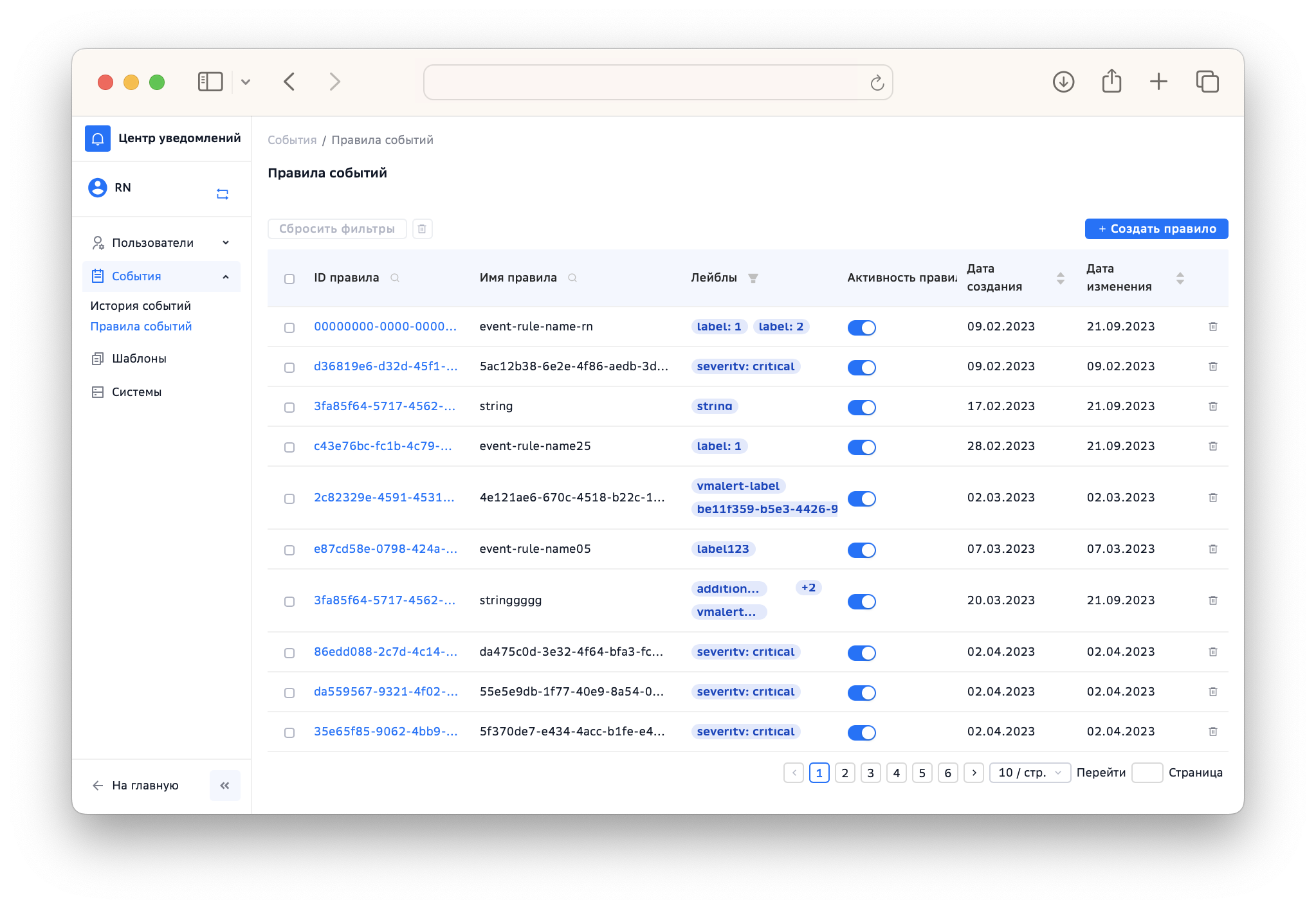Delete the string rule trash icon
Viewport: 1316px width, 909px height.
click(1213, 406)
